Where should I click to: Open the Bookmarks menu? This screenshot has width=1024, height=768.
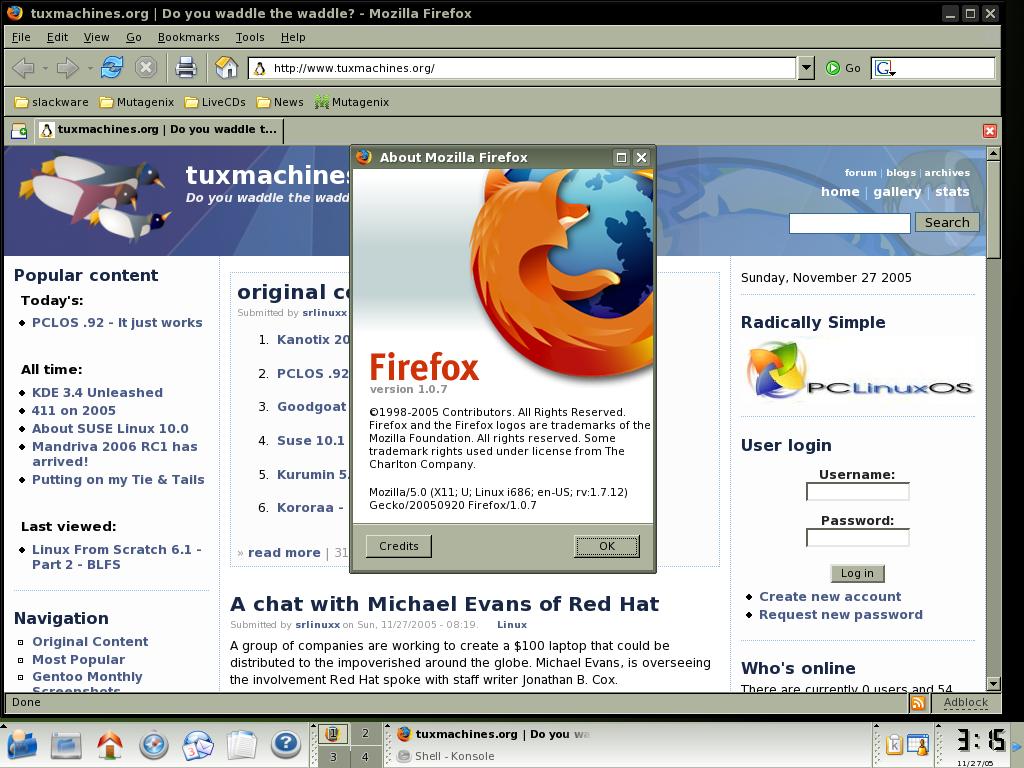[x=188, y=37]
